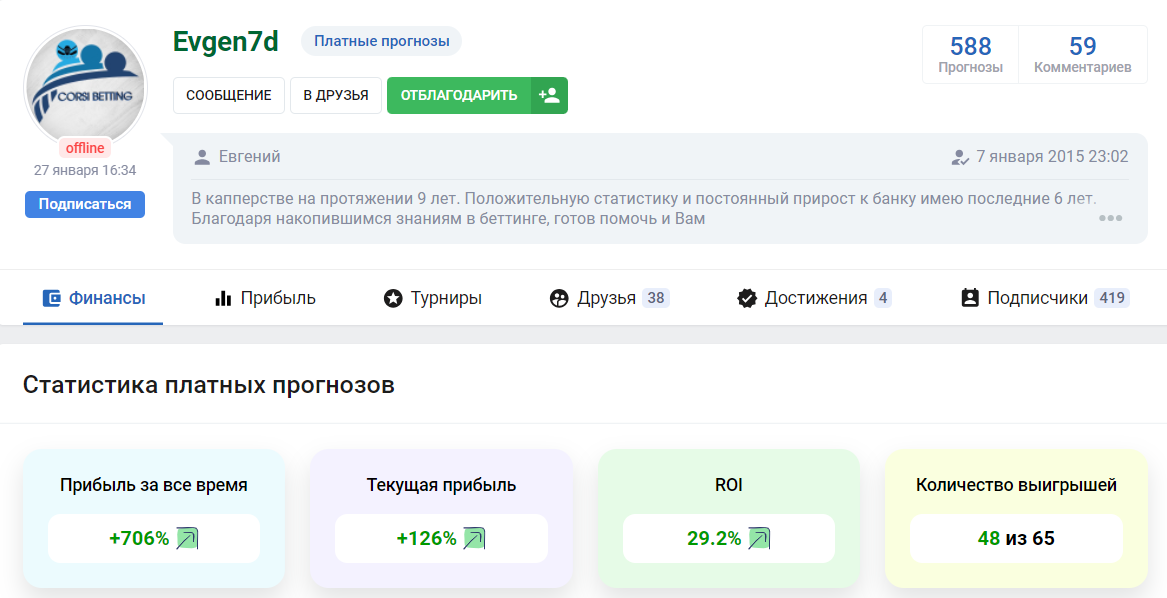This screenshot has width=1167, height=598.
Task: Expand the bio with the three dots
Action: point(1110,219)
